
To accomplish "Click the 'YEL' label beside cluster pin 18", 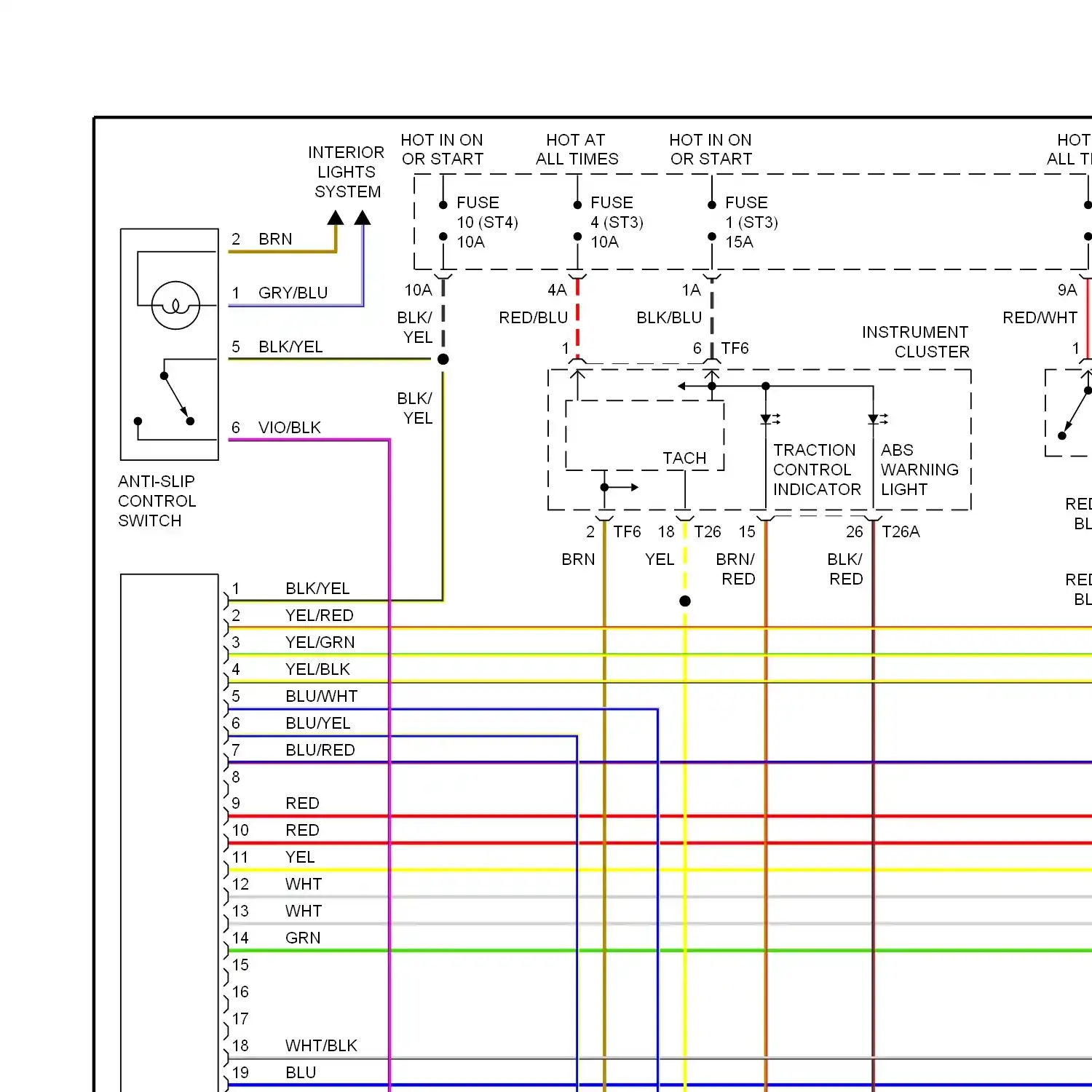I will coord(660,559).
